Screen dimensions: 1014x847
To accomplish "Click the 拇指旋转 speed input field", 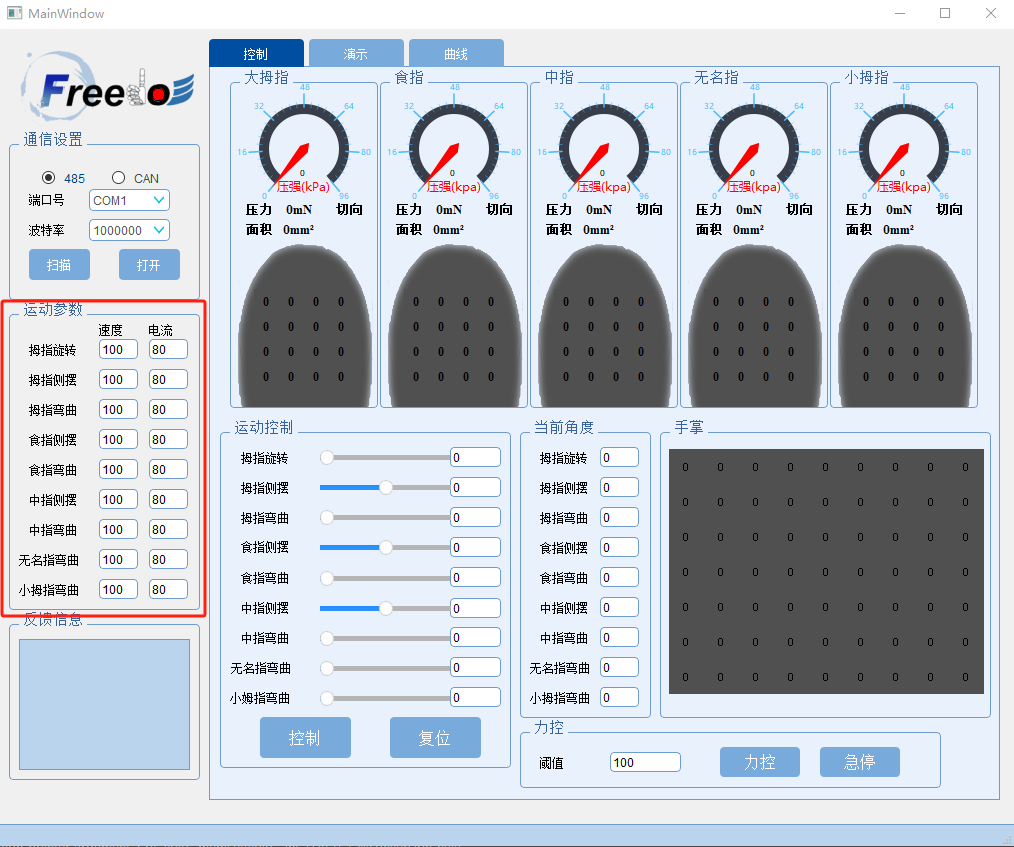I will pyautogui.click(x=118, y=350).
